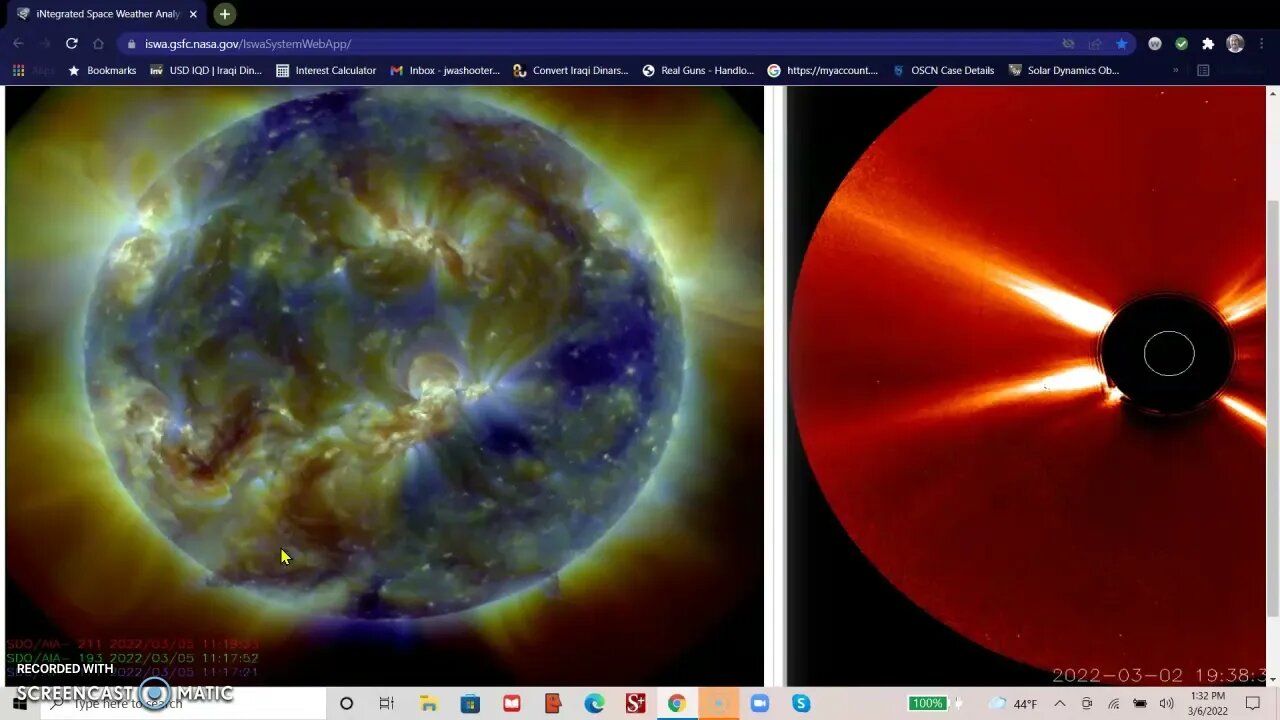Open Convert Iraqi Dinars bookmark
Screen dimensions: 1280x720
pos(571,71)
